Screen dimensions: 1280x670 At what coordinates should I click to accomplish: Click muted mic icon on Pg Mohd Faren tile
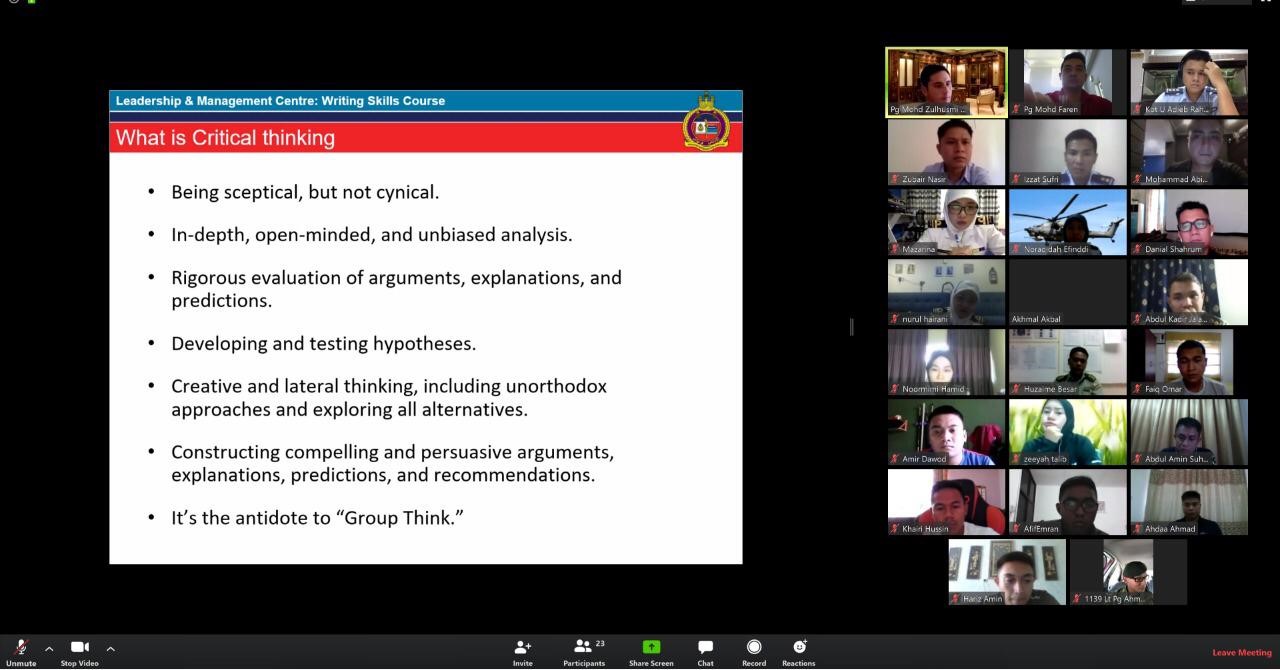1016,109
